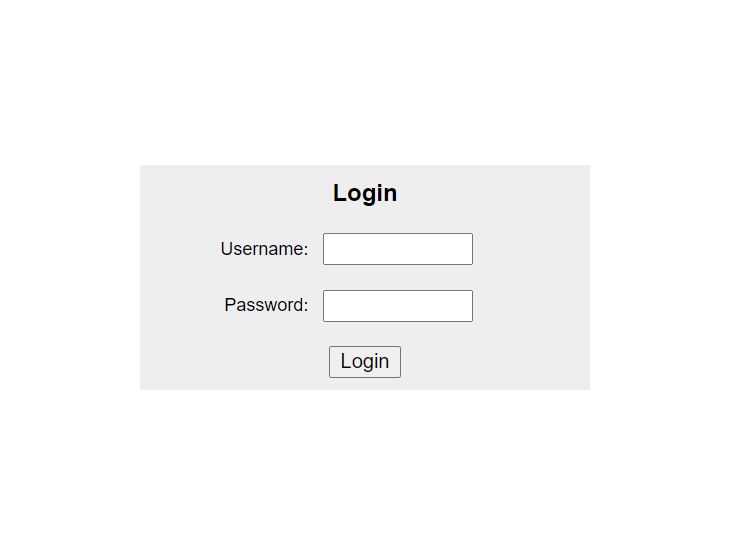752x545 pixels.
Task: Click inside the empty Password entry
Action: [x=398, y=306]
